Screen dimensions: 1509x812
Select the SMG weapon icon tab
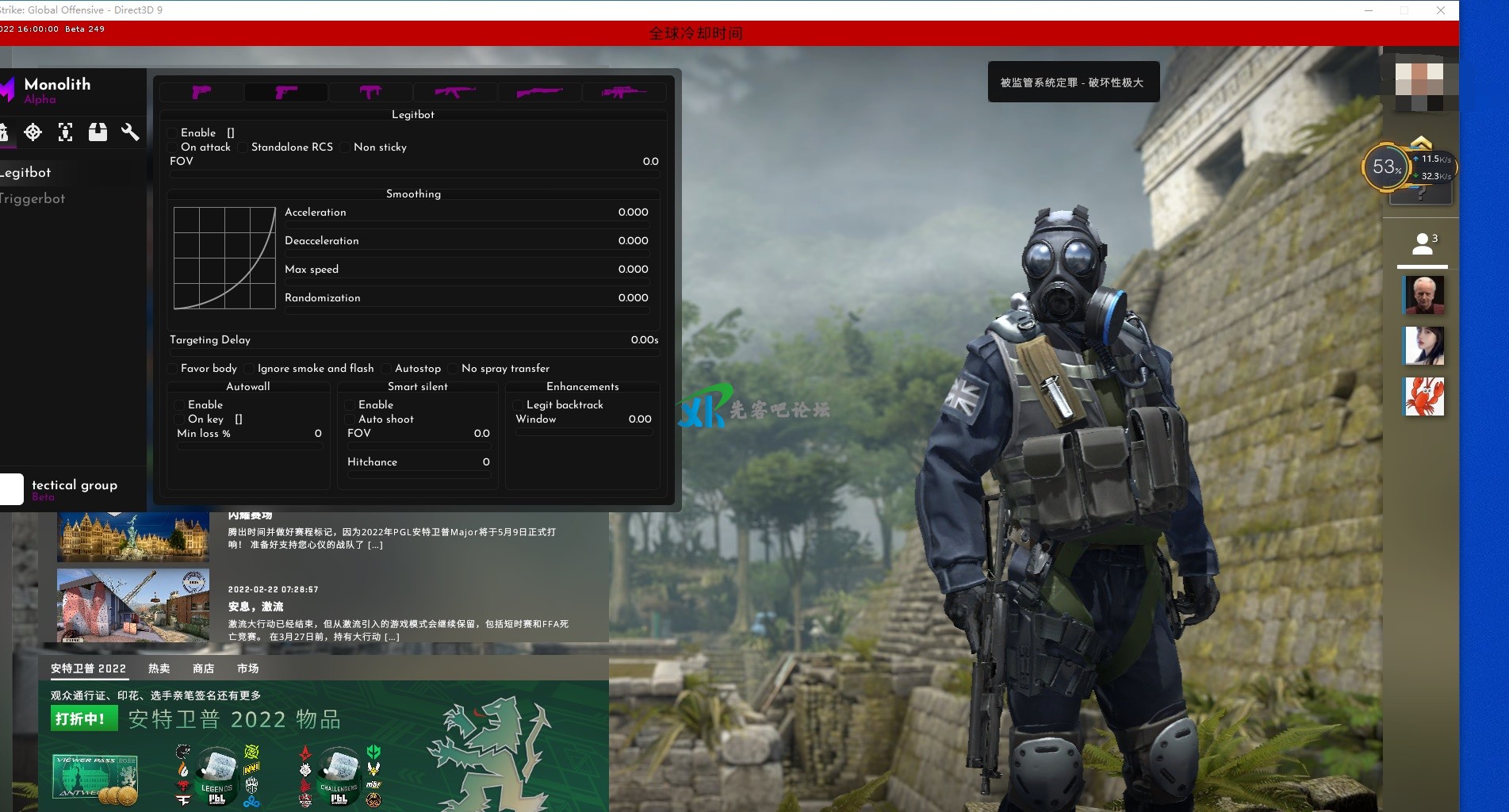[x=370, y=93]
